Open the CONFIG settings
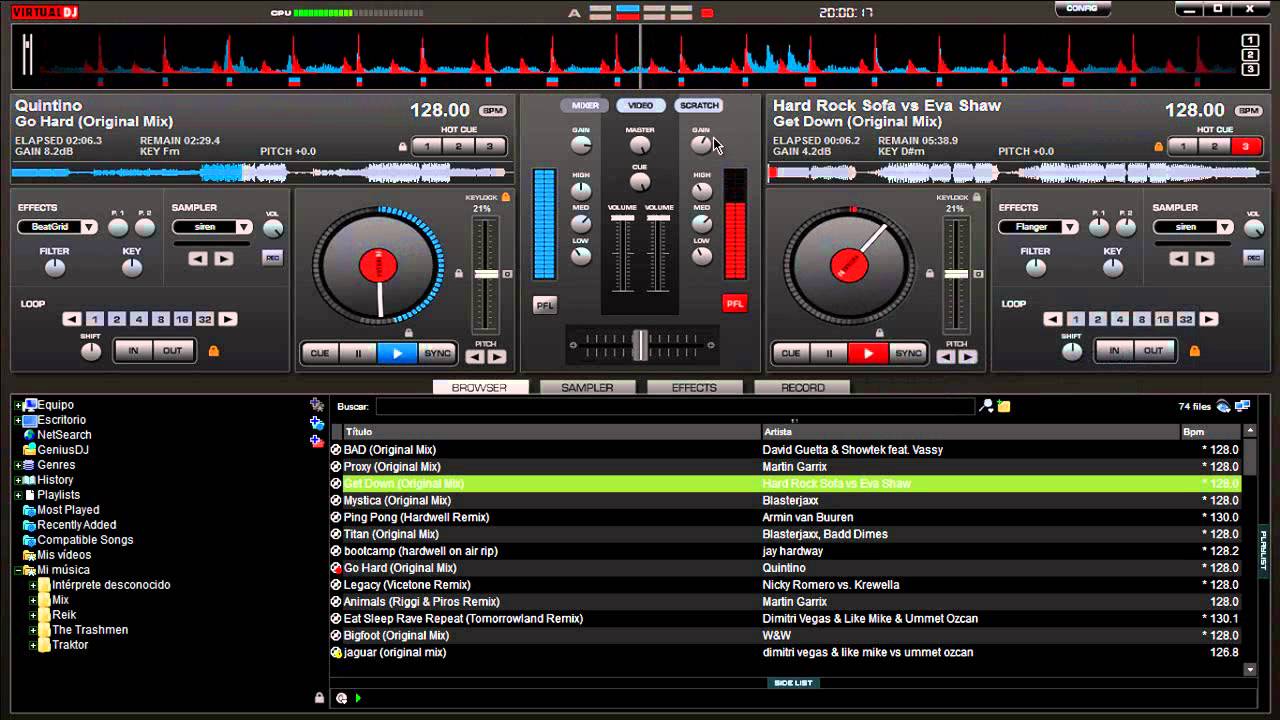 coord(1082,8)
